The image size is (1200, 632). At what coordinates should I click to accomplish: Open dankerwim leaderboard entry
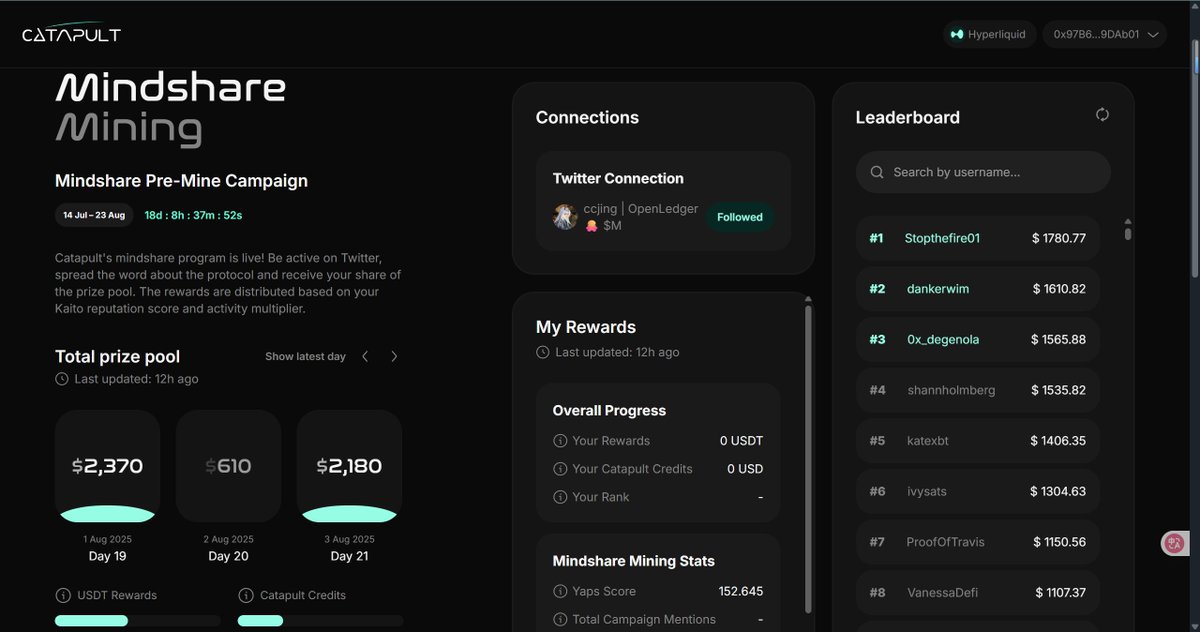[978, 289]
